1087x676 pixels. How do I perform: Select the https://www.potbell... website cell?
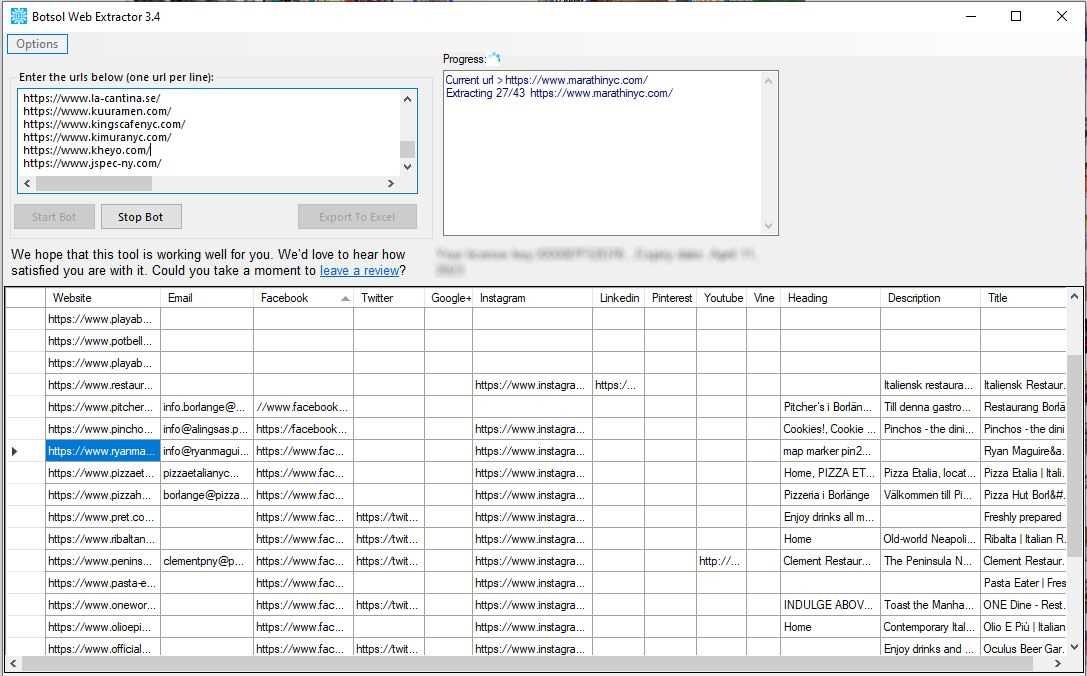click(x=103, y=341)
